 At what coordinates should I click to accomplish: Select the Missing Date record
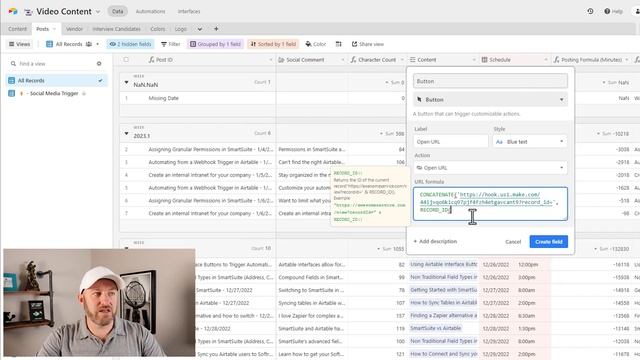click(x=164, y=98)
